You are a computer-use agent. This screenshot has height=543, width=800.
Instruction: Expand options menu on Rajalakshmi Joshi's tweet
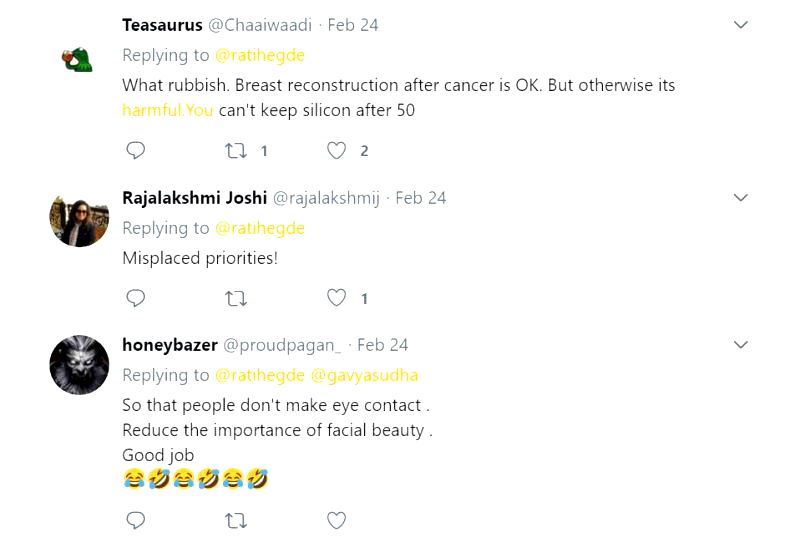pos(741,197)
